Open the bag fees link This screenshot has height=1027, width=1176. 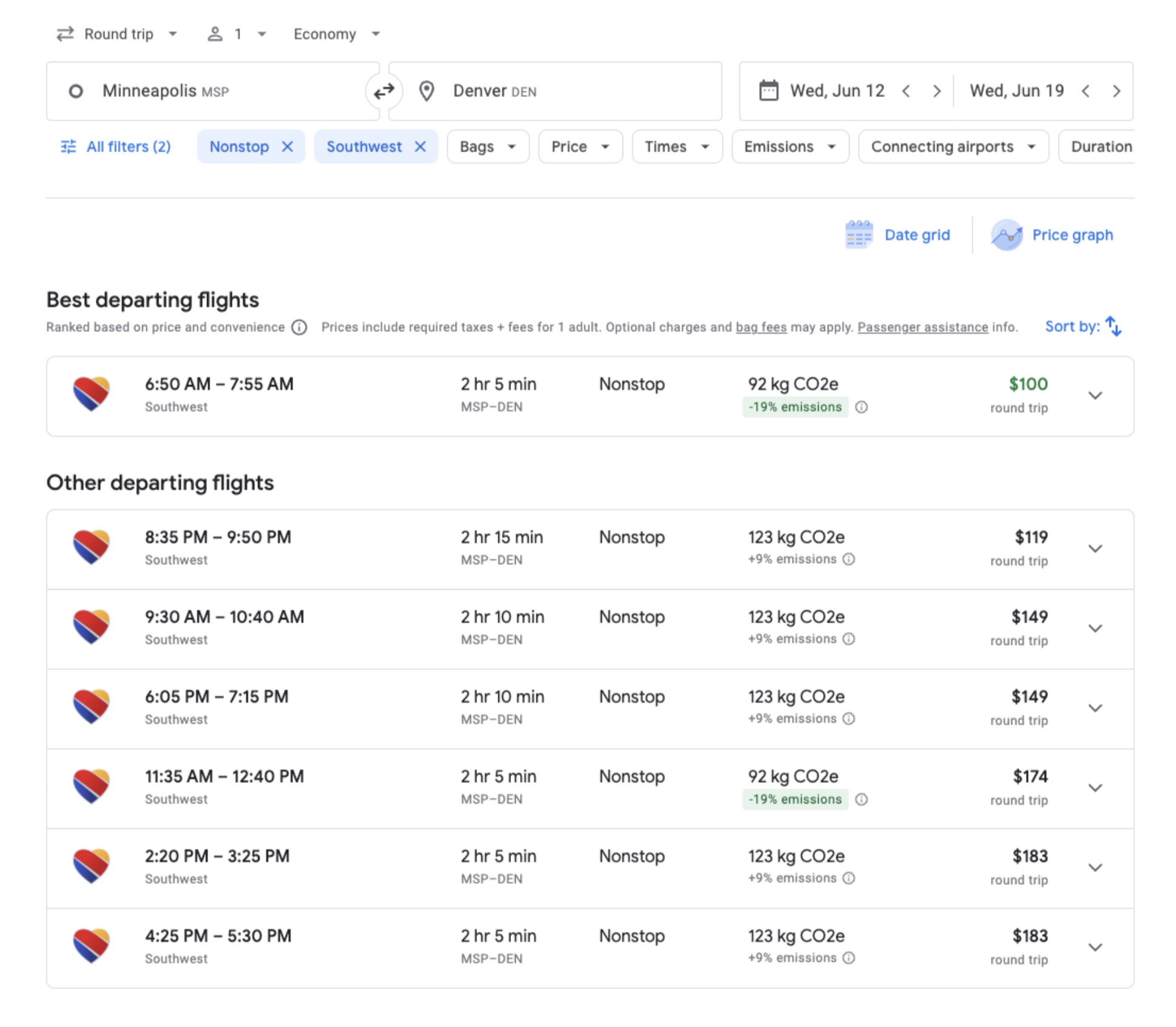click(x=761, y=327)
